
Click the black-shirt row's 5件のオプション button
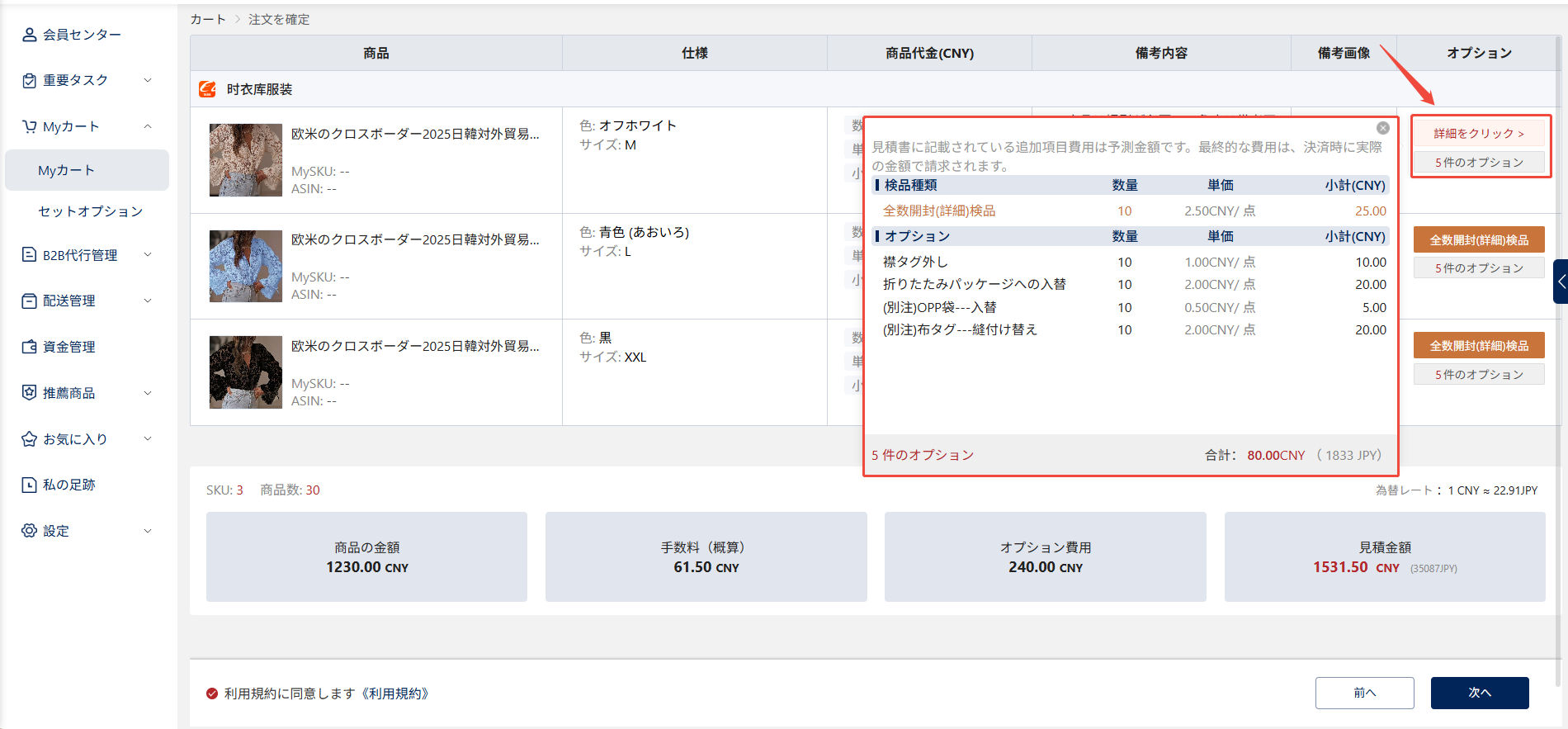[x=1479, y=375]
